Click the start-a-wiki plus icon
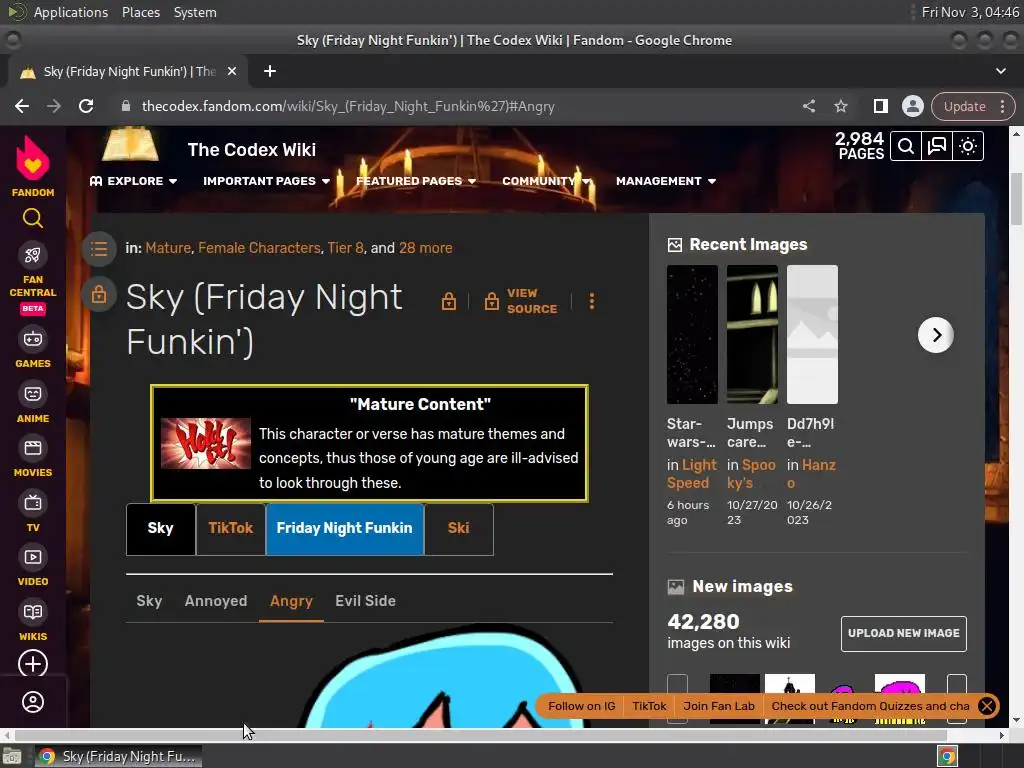The width and height of the screenshot is (1024, 768). [x=33, y=664]
